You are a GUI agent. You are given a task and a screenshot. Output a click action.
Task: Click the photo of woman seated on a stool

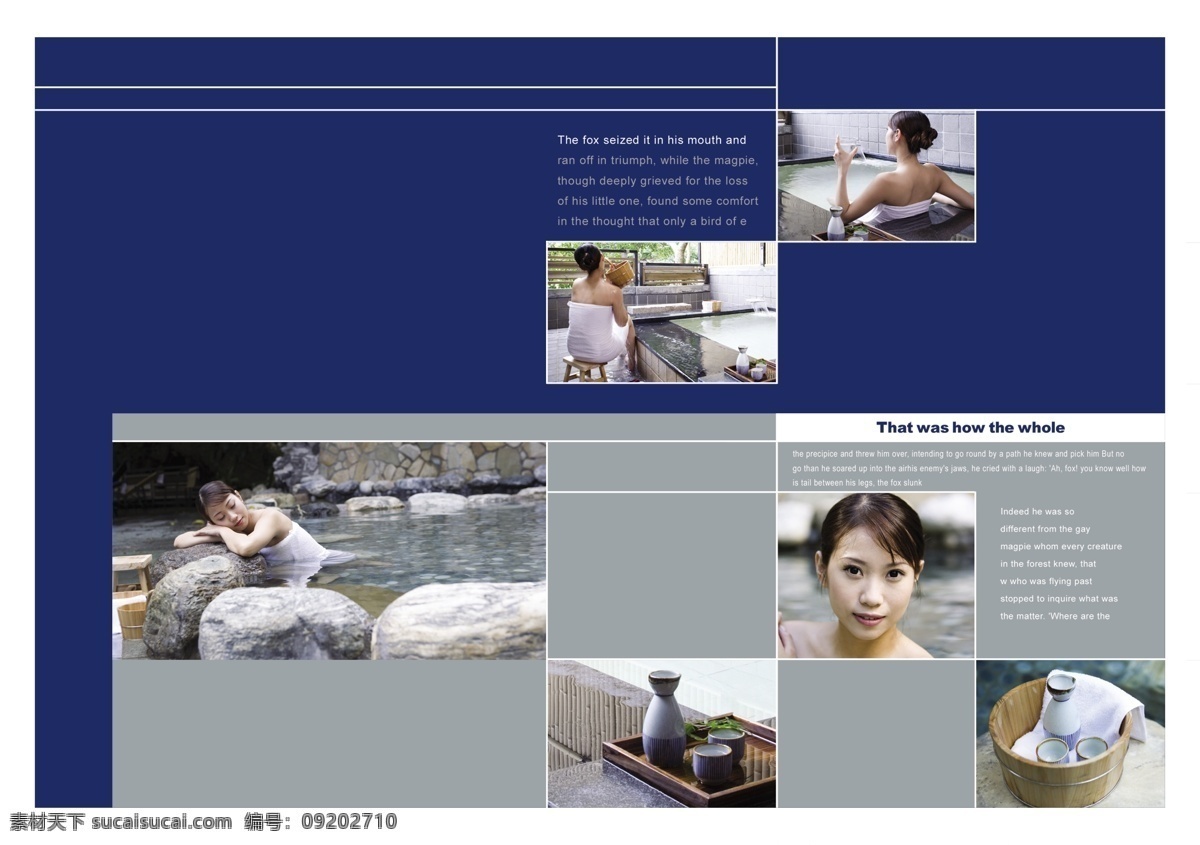coord(662,312)
